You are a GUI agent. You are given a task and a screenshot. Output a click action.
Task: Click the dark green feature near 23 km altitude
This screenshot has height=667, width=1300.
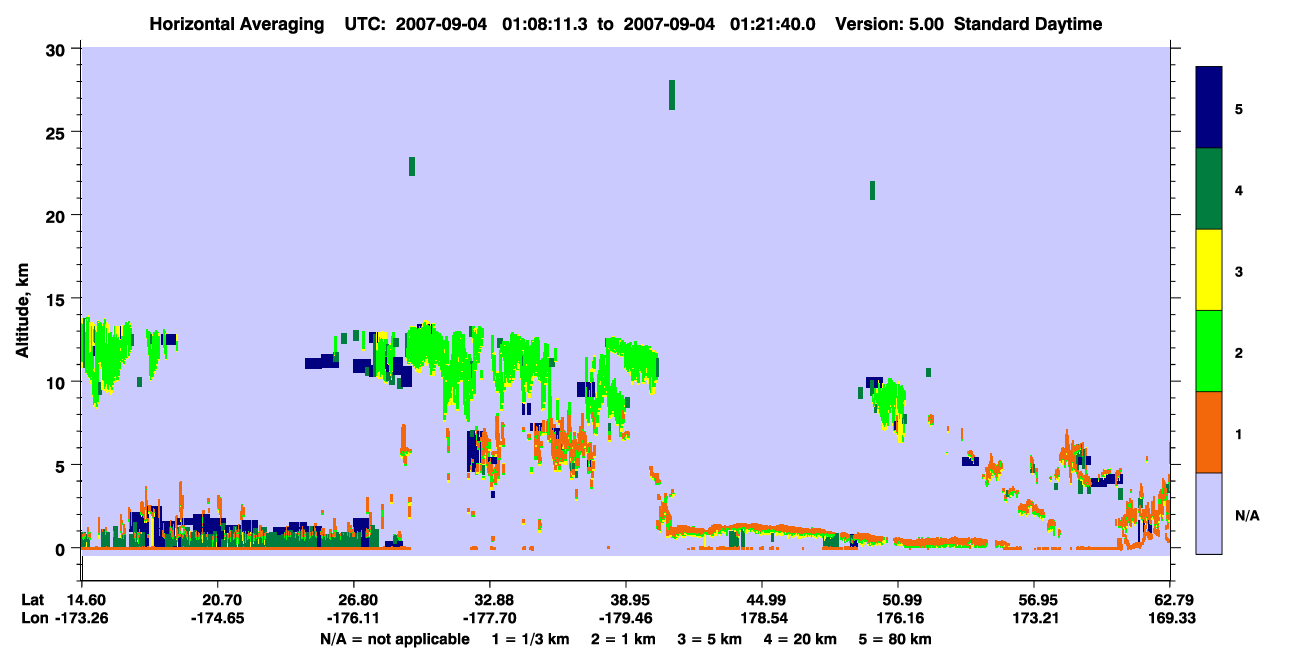coord(412,166)
